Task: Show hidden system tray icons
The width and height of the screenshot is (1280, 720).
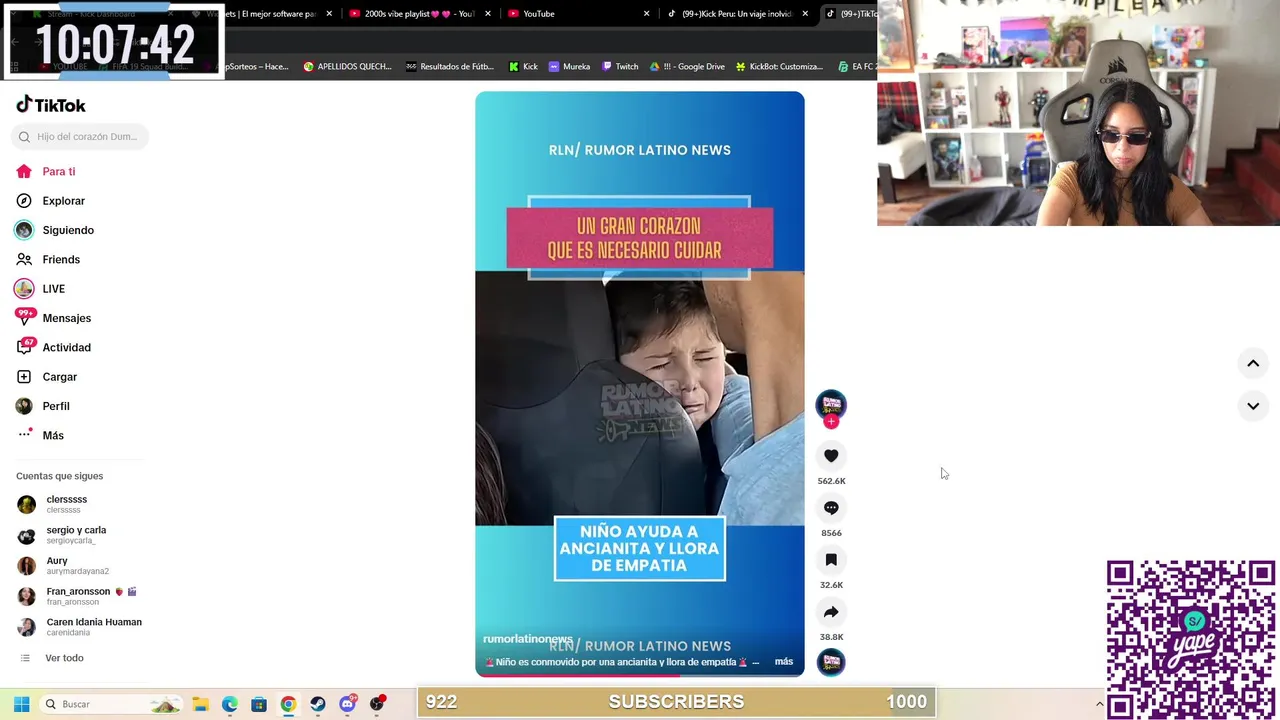Action: (1099, 704)
